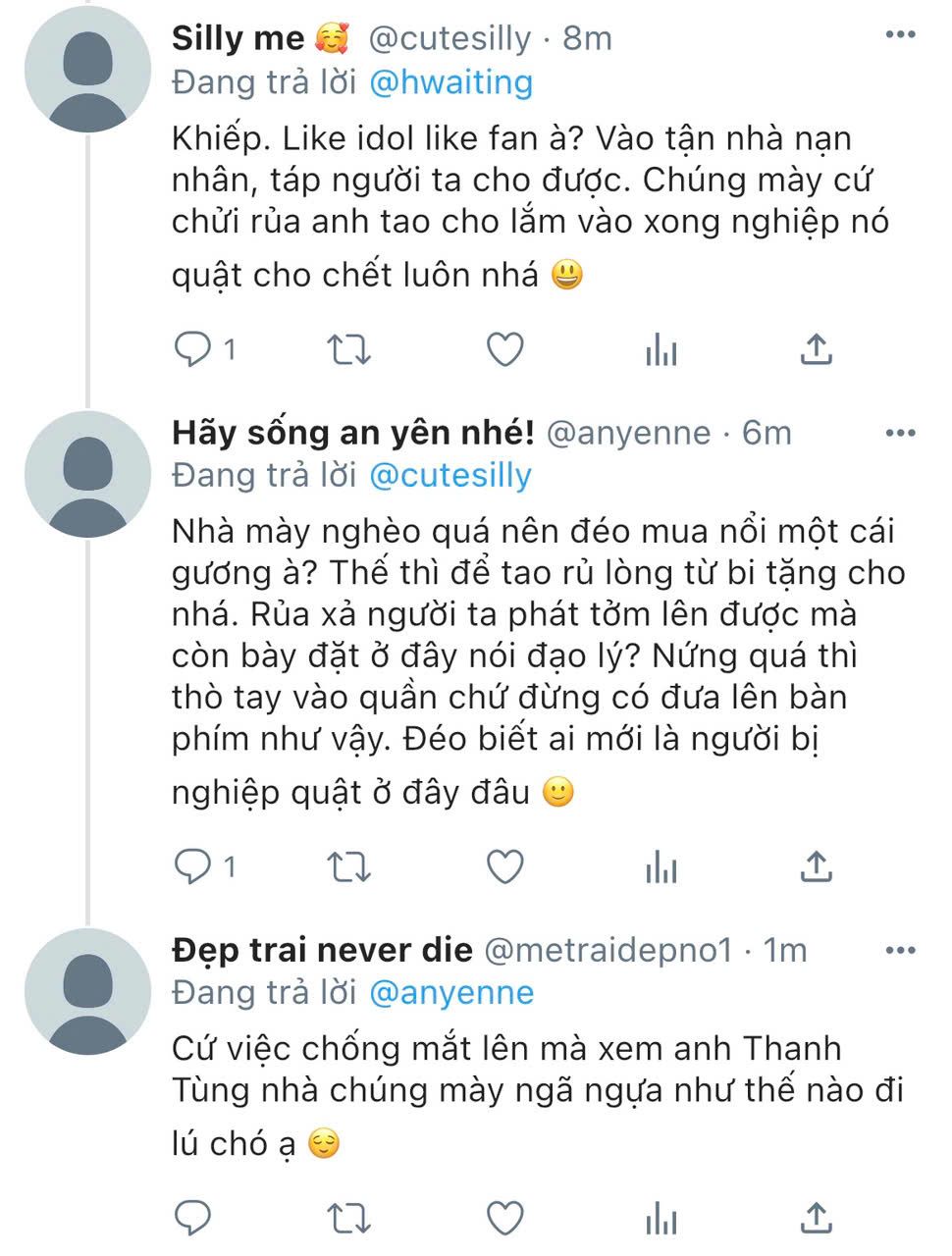
Task: Open more options for Silly me tweet
Action: [899, 35]
